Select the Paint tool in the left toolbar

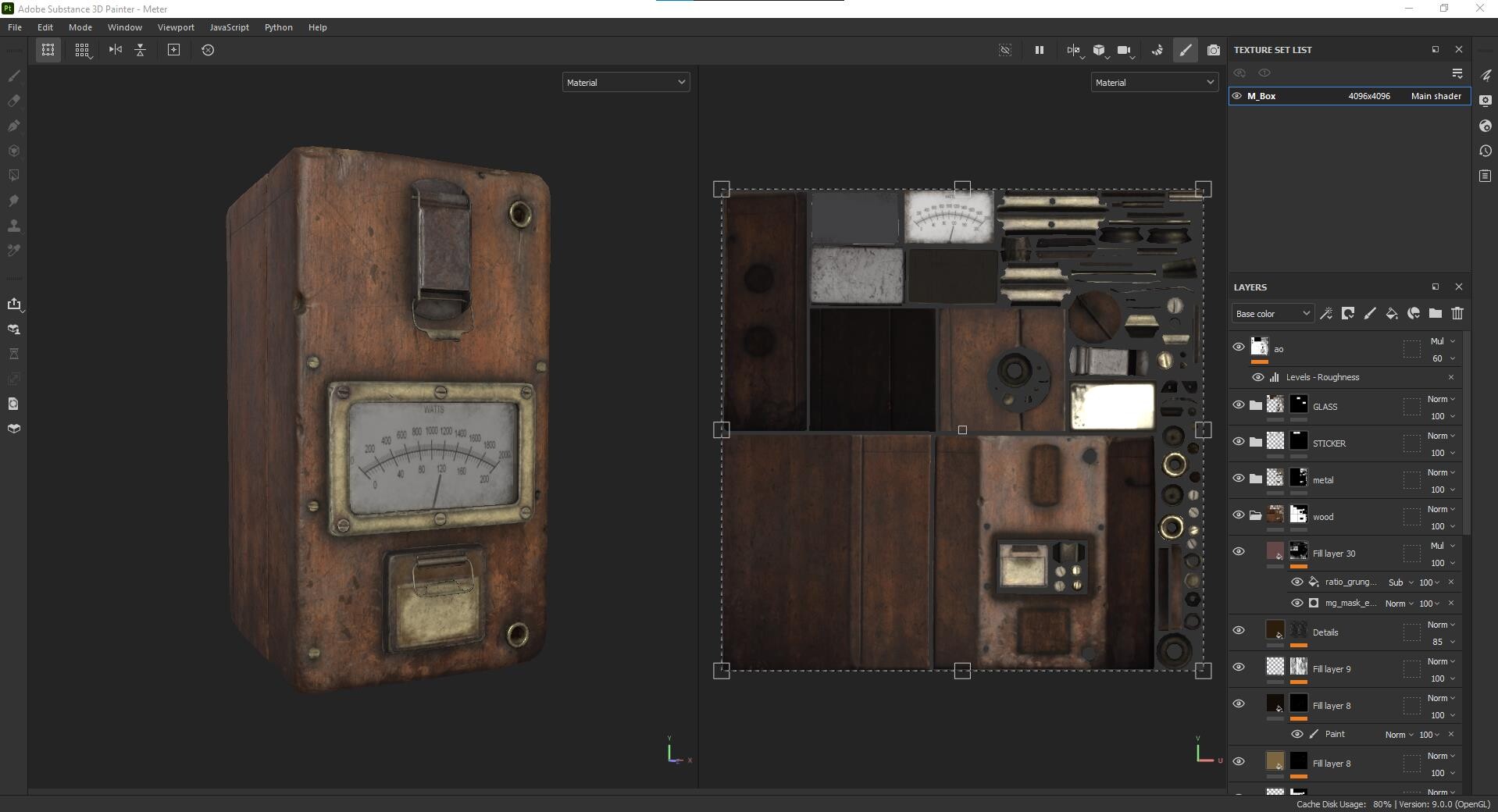pyautogui.click(x=13, y=76)
